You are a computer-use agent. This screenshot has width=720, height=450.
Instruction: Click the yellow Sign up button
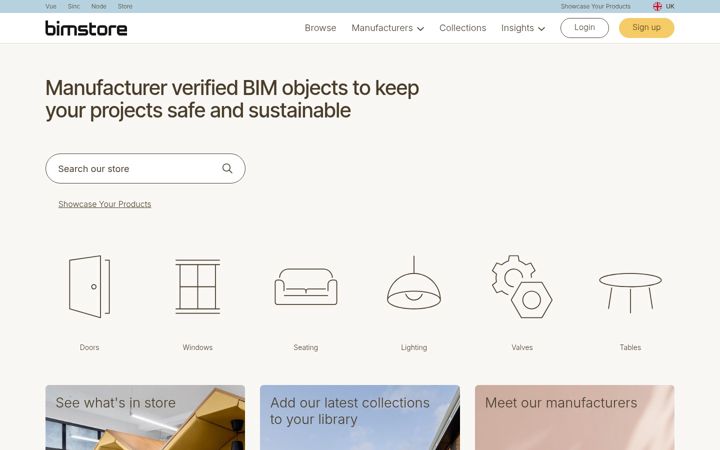647,28
